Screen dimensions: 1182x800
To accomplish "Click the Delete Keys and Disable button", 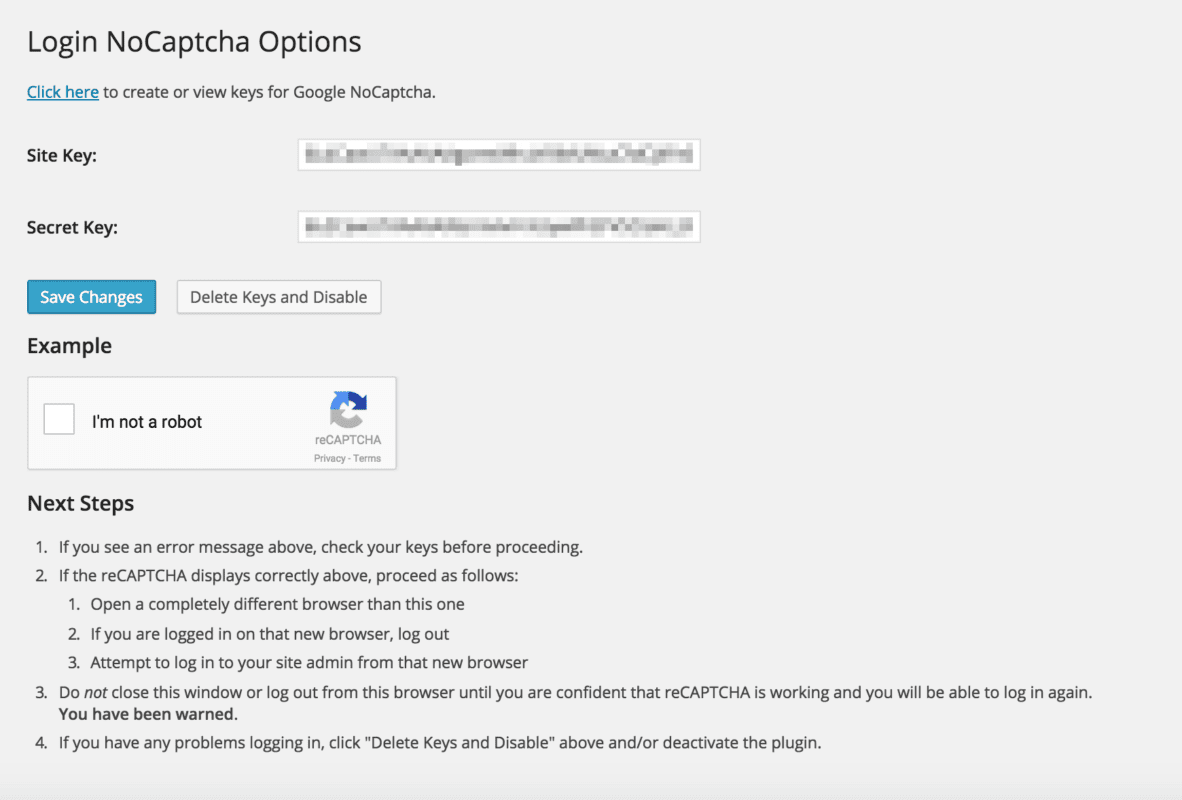I will click(x=279, y=297).
